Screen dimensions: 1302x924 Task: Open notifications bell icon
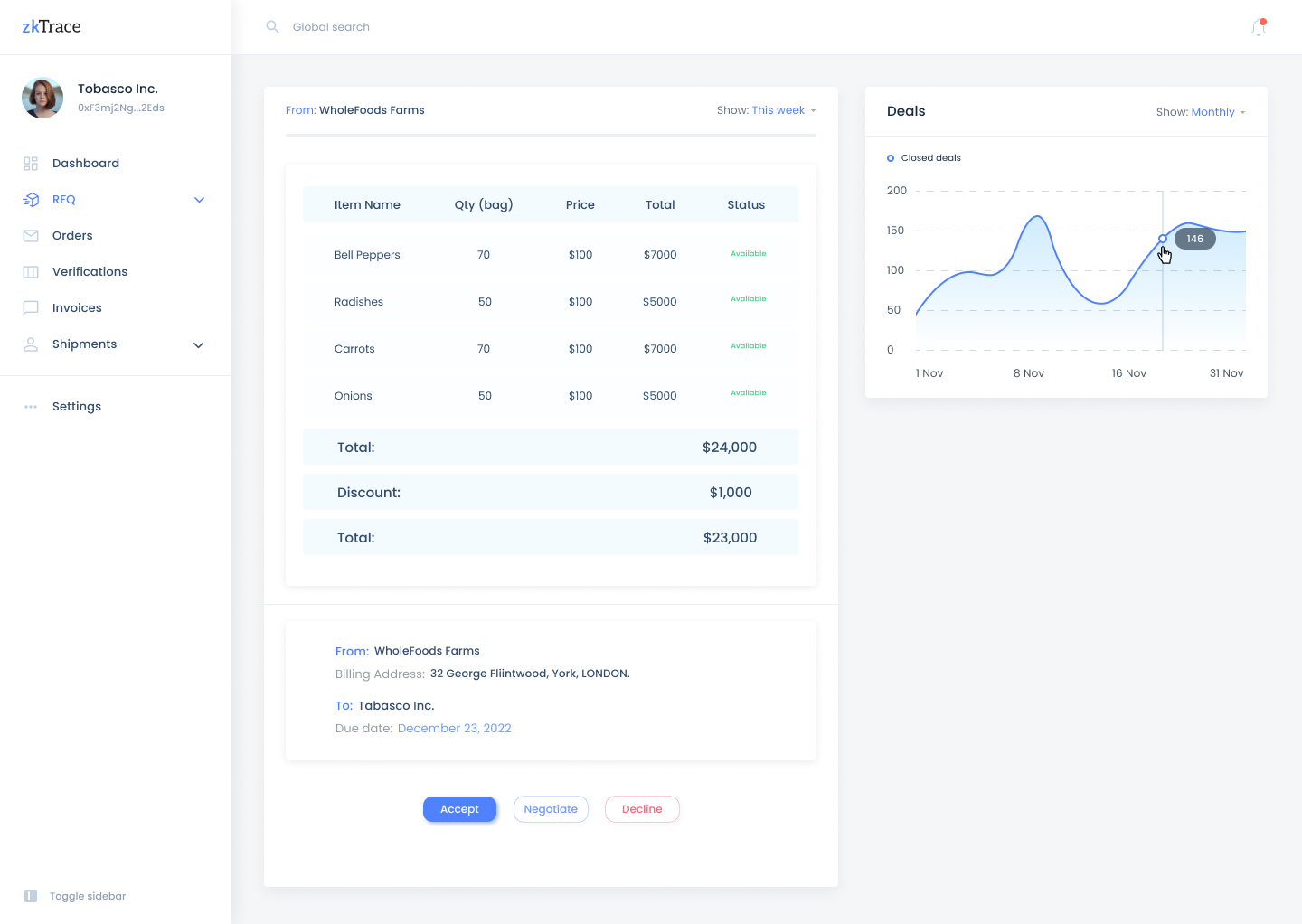tap(1259, 27)
